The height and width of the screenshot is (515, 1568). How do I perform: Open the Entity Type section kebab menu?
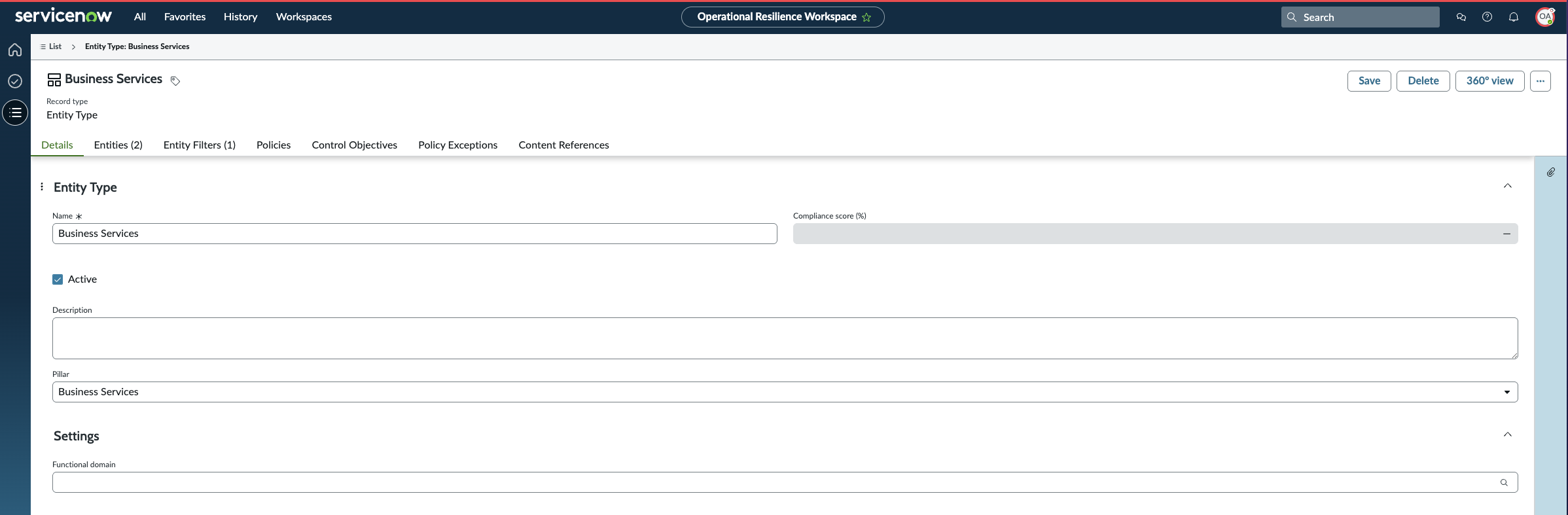(42, 186)
